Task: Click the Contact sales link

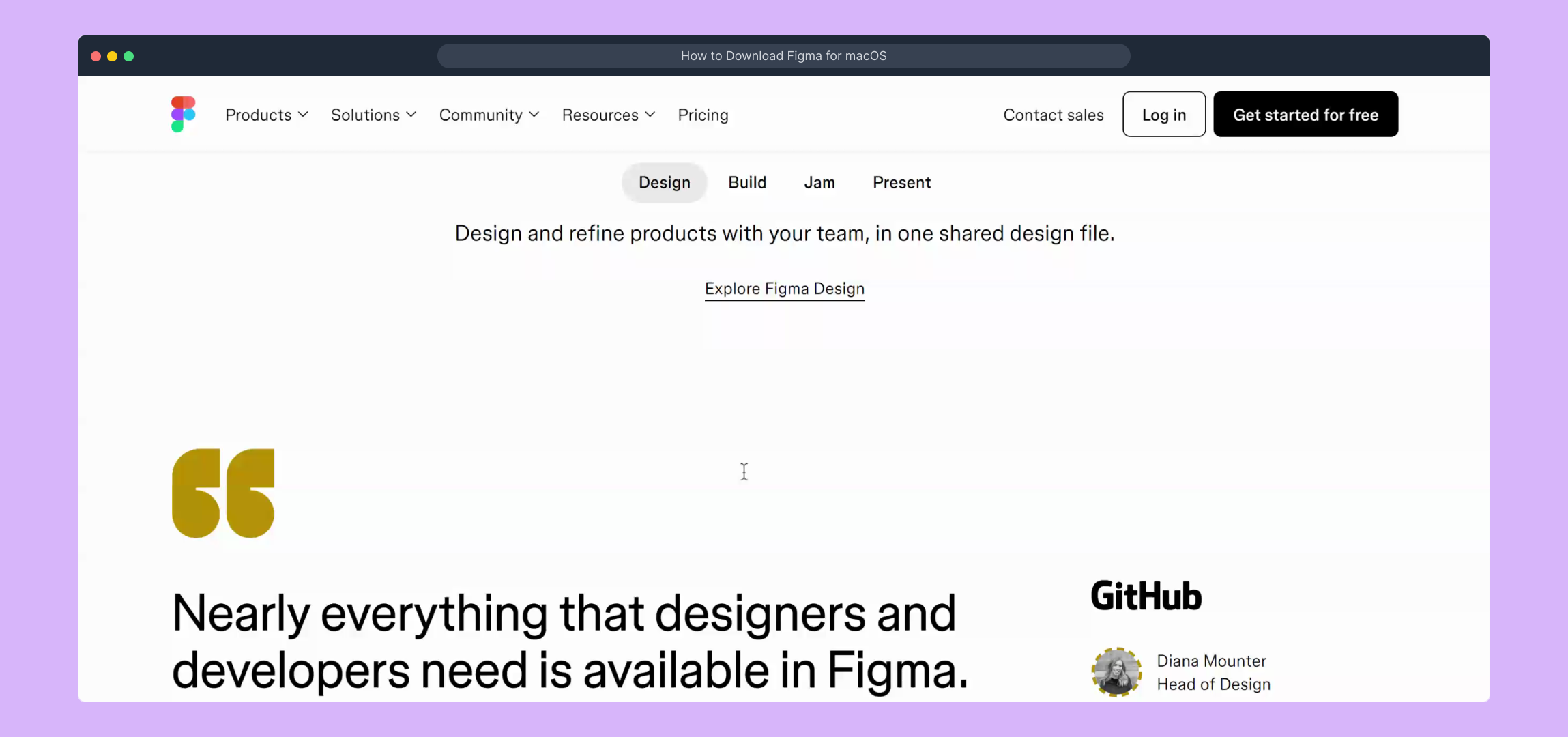Action: click(x=1053, y=115)
